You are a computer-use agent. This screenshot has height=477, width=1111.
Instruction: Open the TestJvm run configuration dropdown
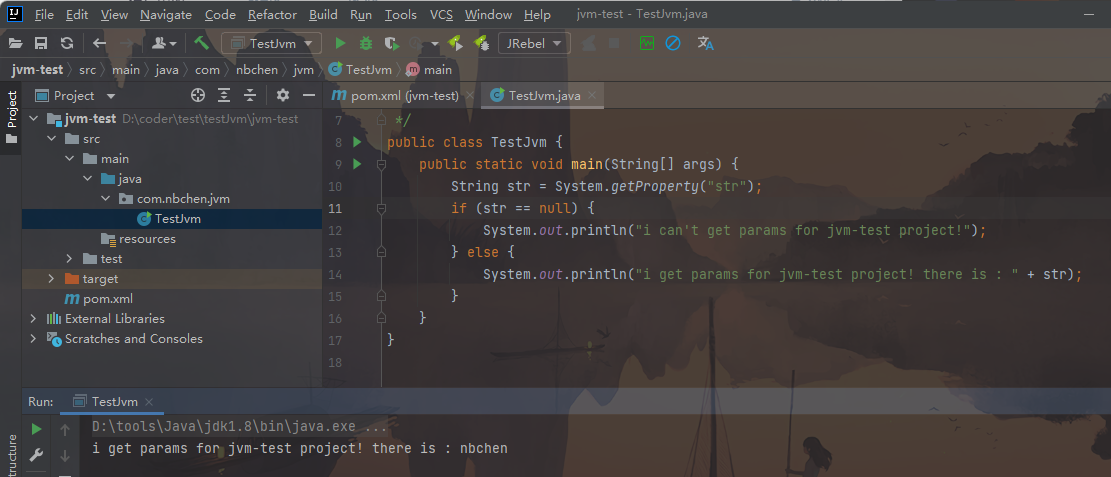pyautogui.click(x=271, y=43)
